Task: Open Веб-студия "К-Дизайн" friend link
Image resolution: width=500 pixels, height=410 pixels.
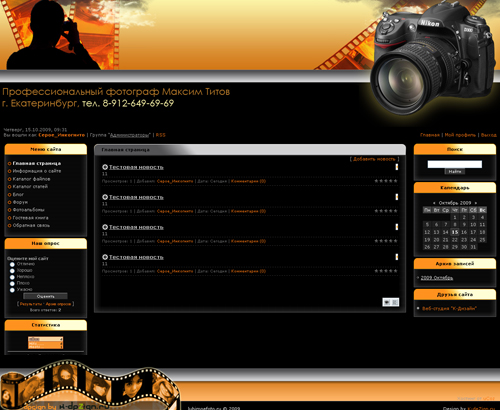Action: point(449,309)
